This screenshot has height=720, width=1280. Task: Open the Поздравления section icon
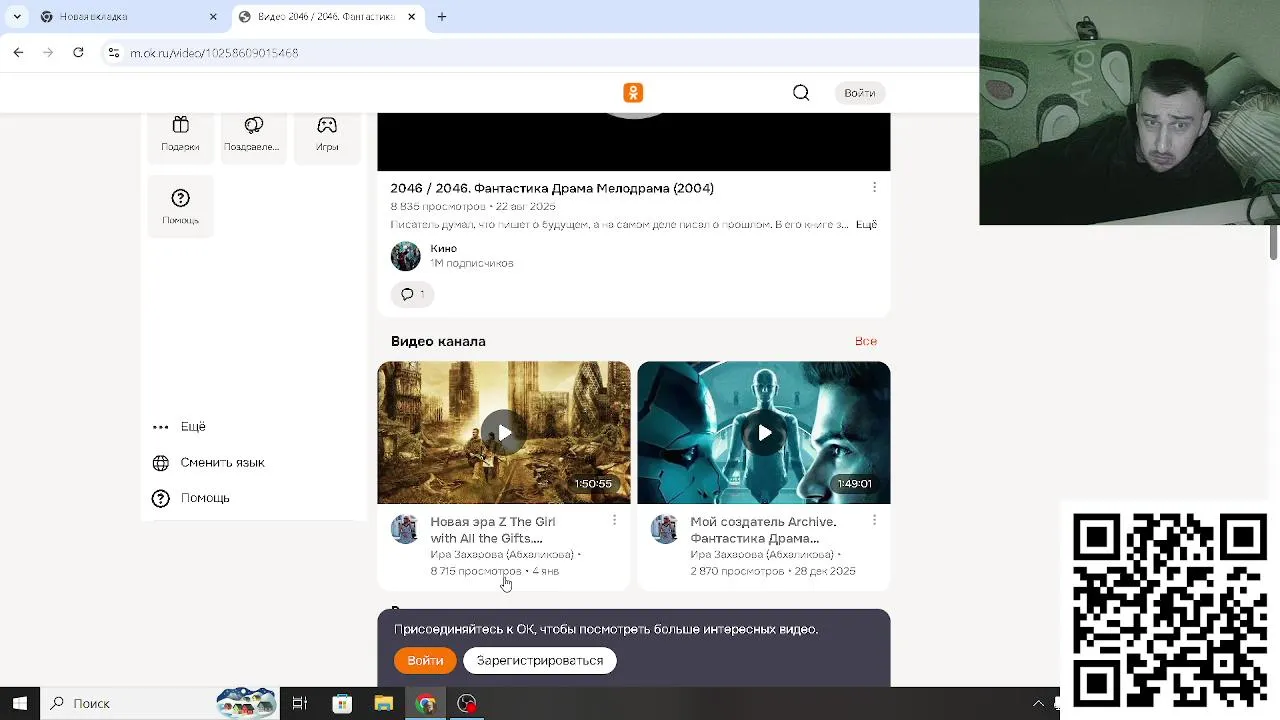click(x=253, y=134)
